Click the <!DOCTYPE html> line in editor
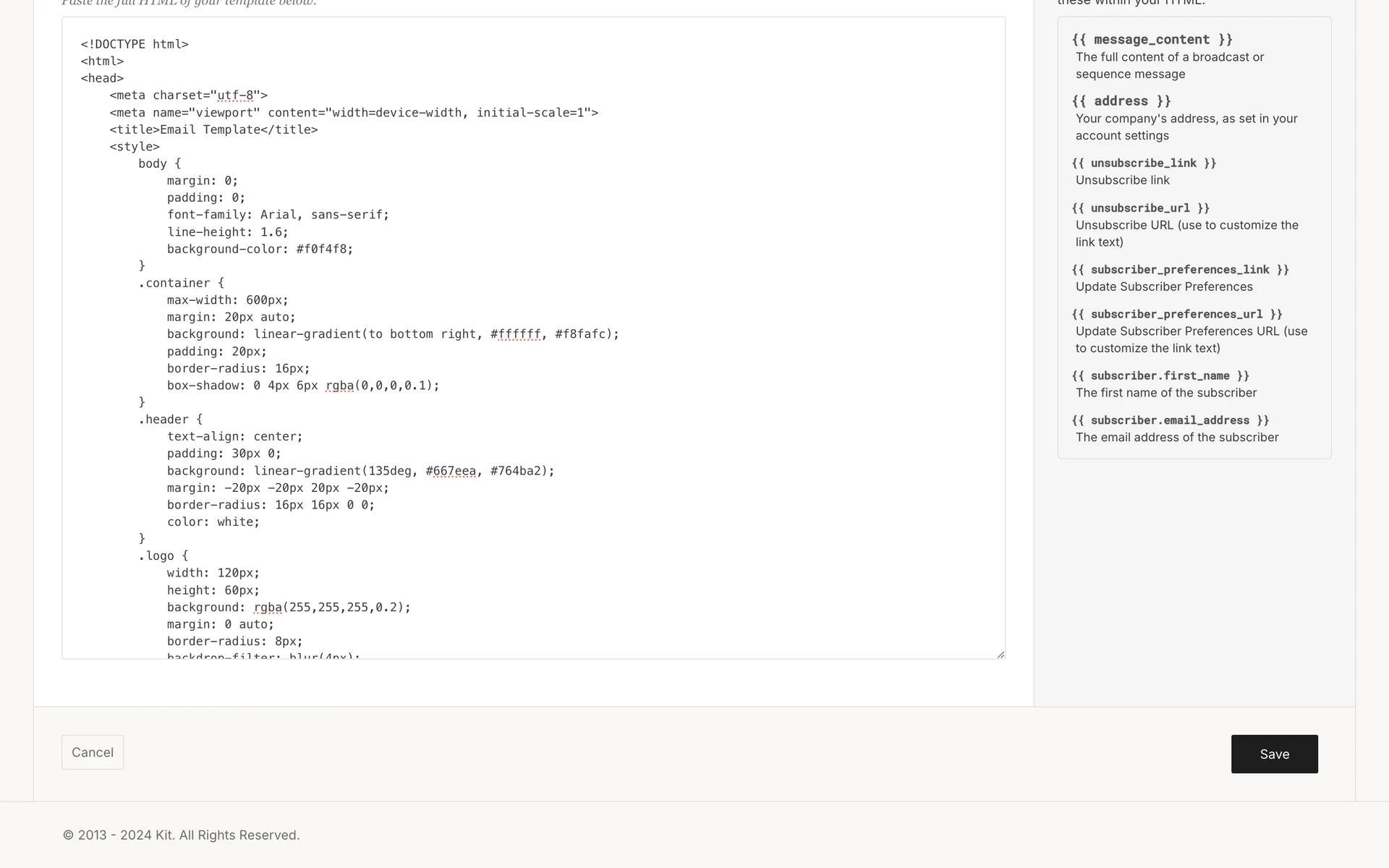 pos(135,44)
